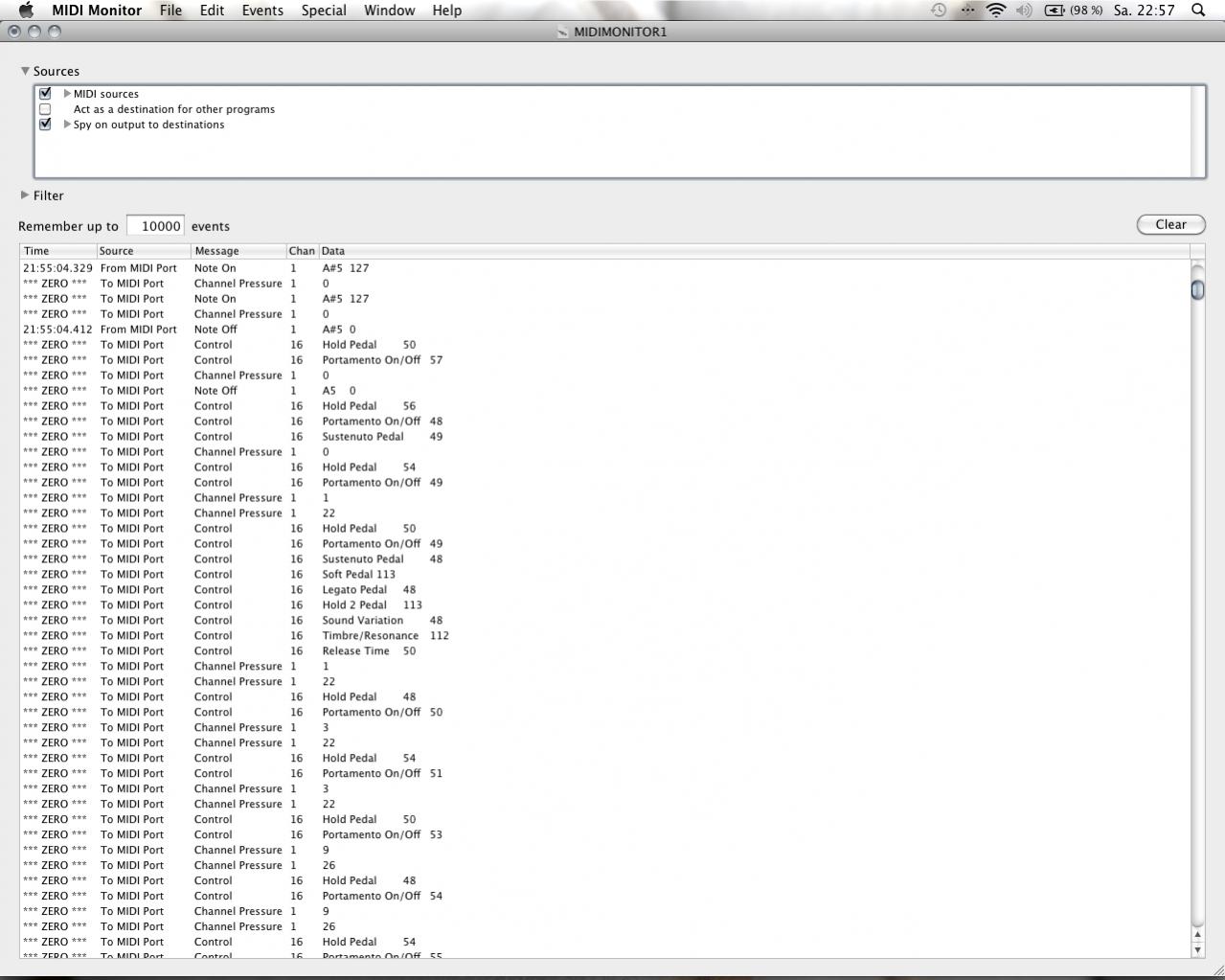Uncheck the MIDI sources checkbox
The height and width of the screenshot is (980, 1225).
[x=45, y=93]
